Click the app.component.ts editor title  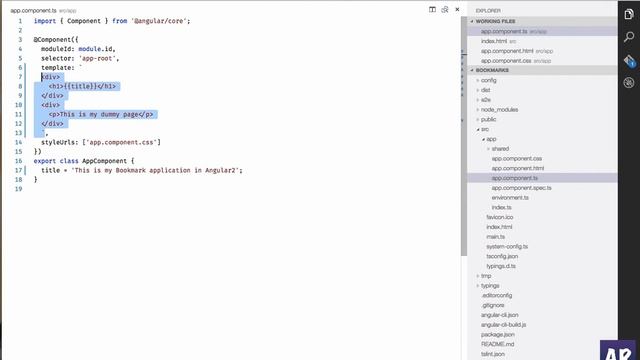point(33,11)
